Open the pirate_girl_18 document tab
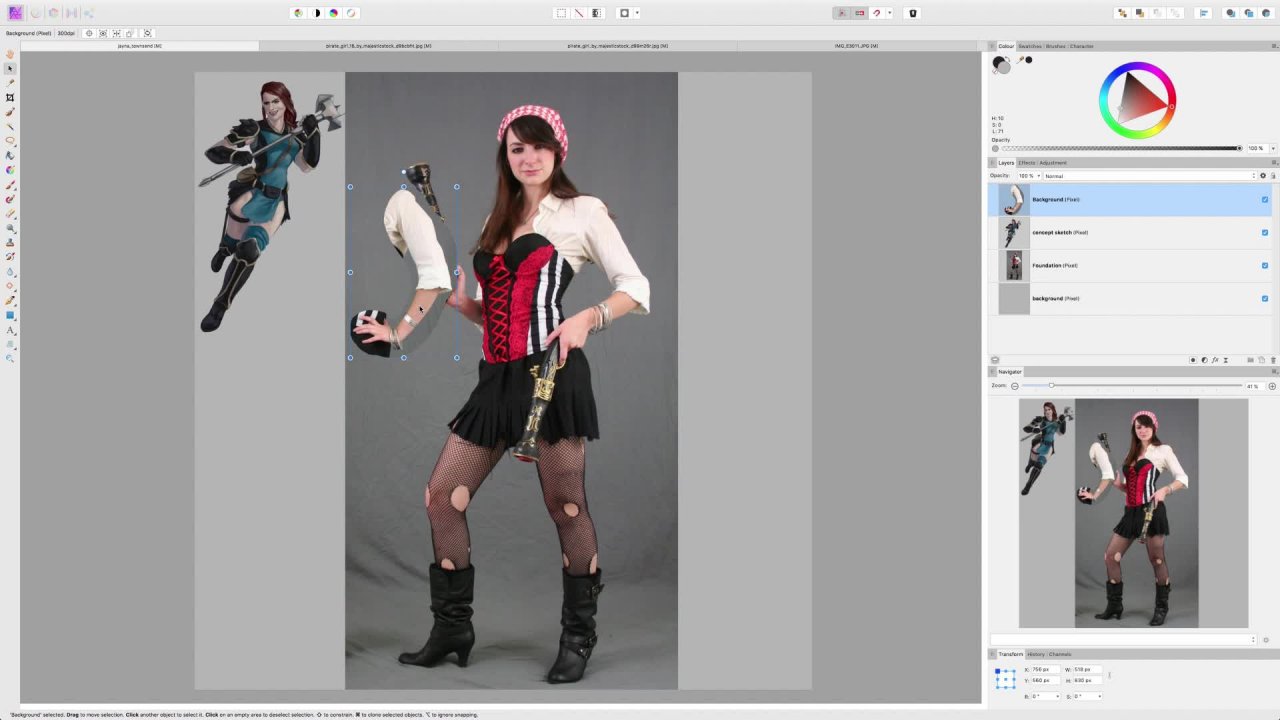 click(378, 46)
